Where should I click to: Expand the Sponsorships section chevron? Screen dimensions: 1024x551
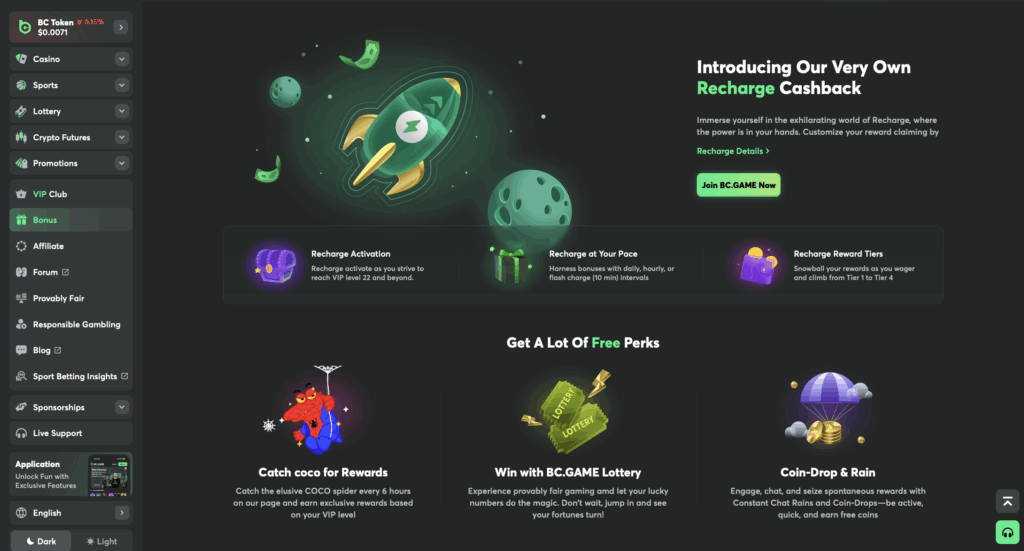click(x=121, y=407)
